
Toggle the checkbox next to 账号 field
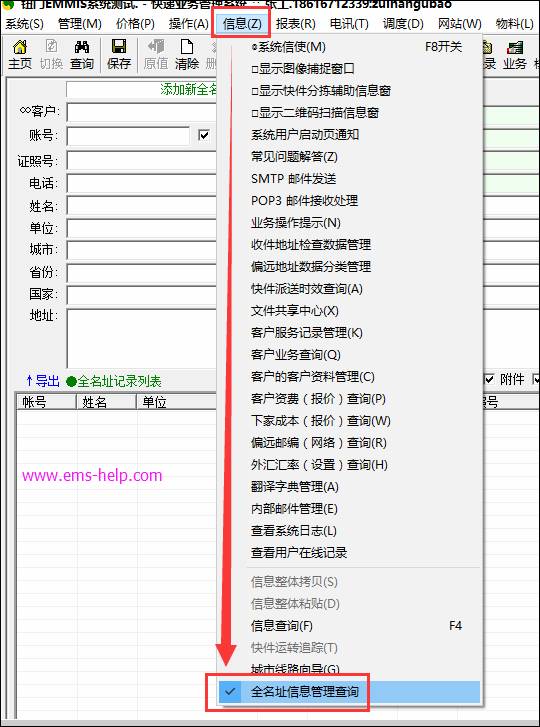pyautogui.click(x=203, y=135)
